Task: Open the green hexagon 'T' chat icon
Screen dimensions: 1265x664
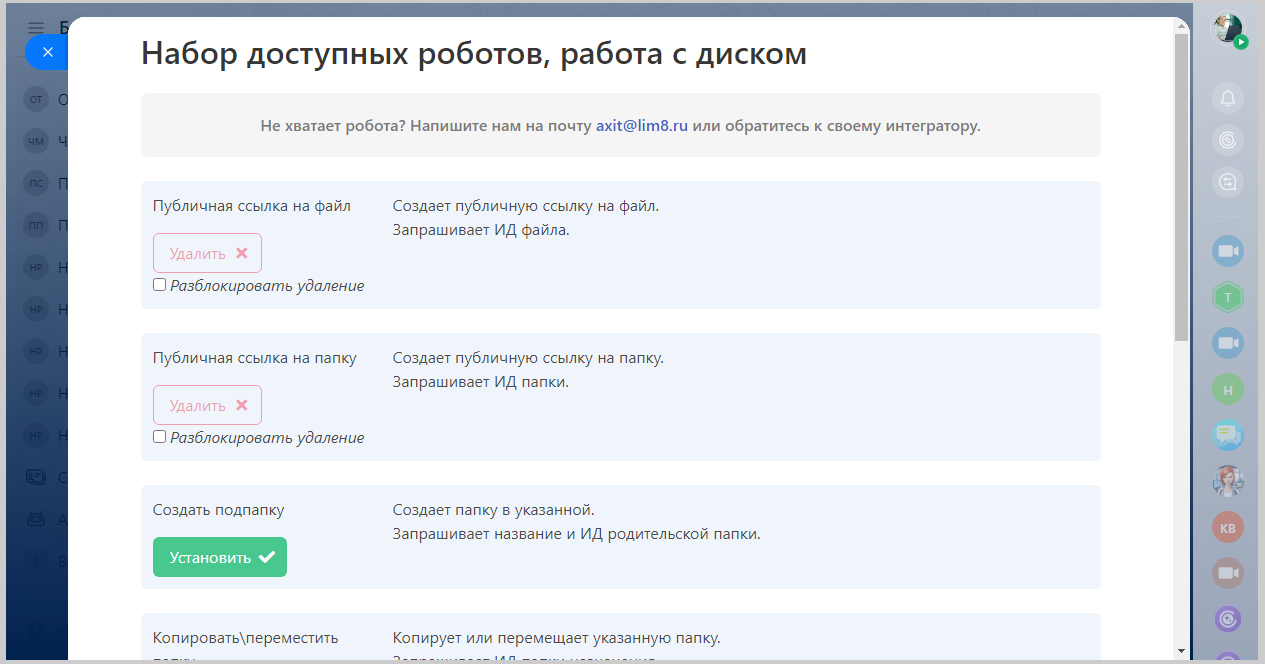Action: tap(1228, 297)
